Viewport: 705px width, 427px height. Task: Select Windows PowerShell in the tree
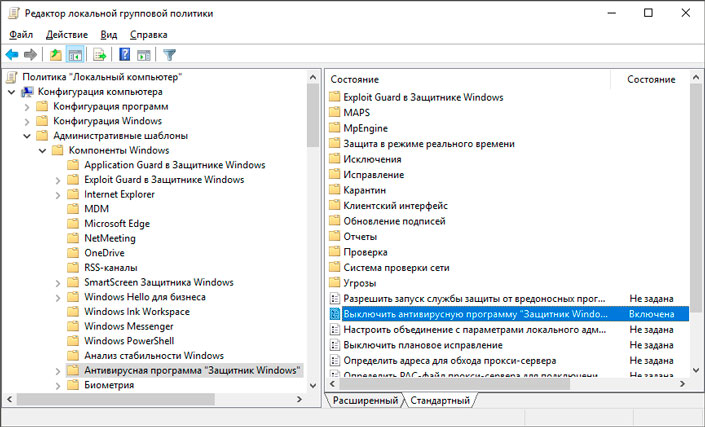coord(129,341)
